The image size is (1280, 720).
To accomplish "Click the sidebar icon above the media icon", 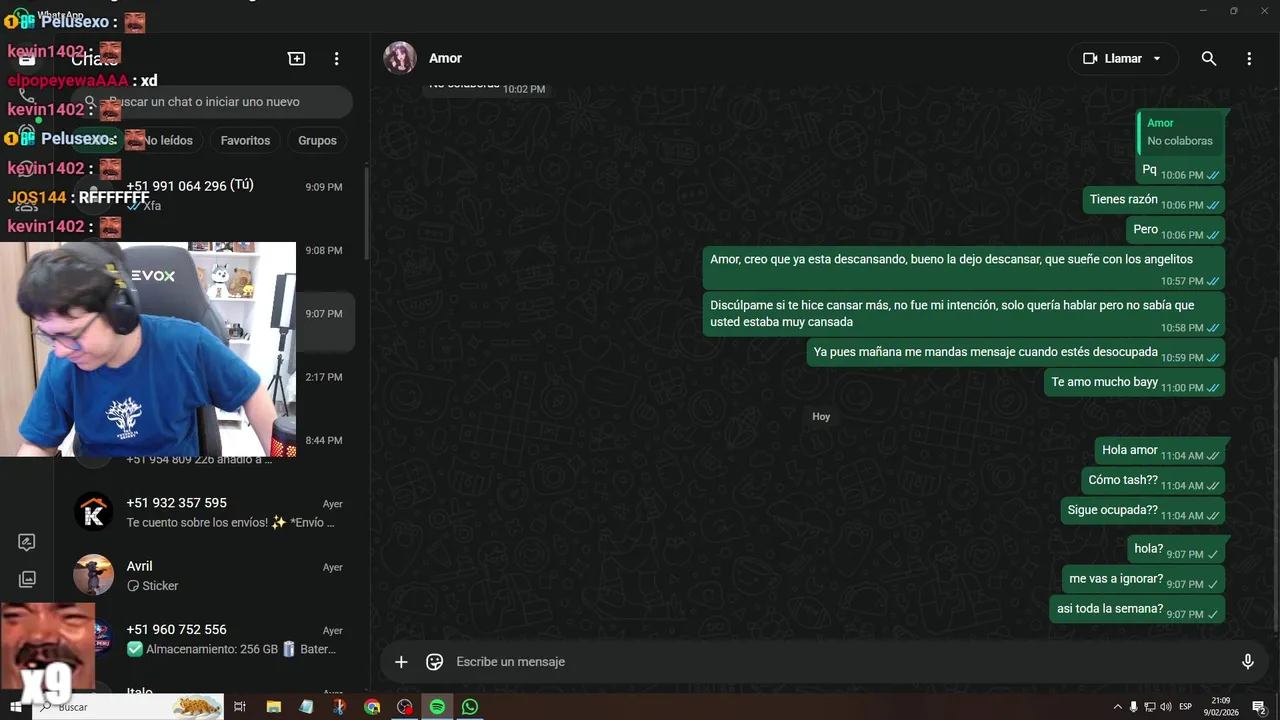I will click(x=27, y=542).
